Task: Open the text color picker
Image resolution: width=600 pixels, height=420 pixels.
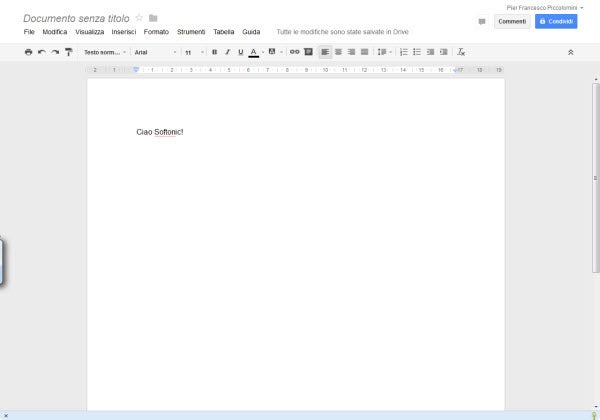Action: point(253,52)
